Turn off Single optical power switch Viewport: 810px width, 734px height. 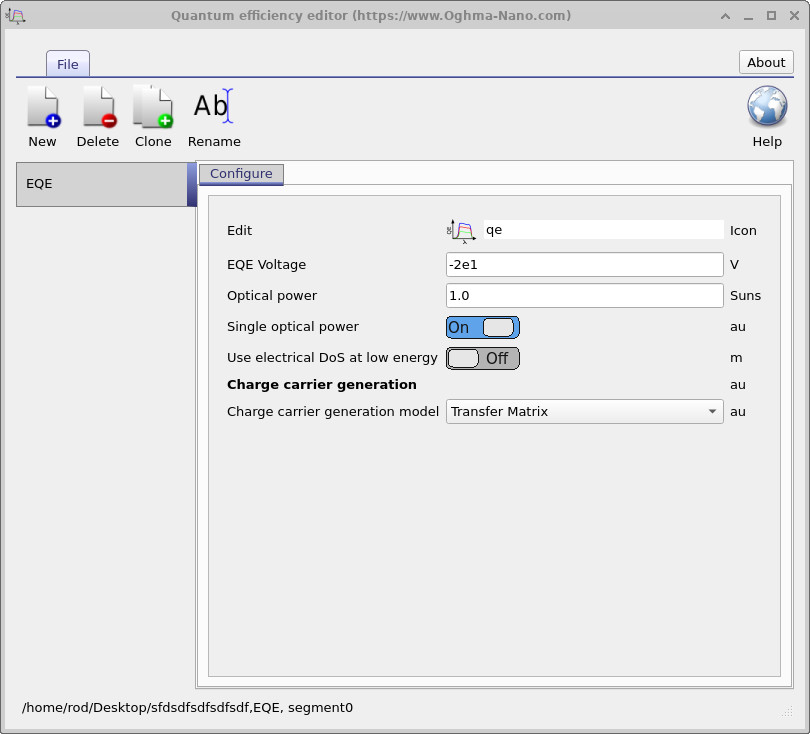coord(482,327)
